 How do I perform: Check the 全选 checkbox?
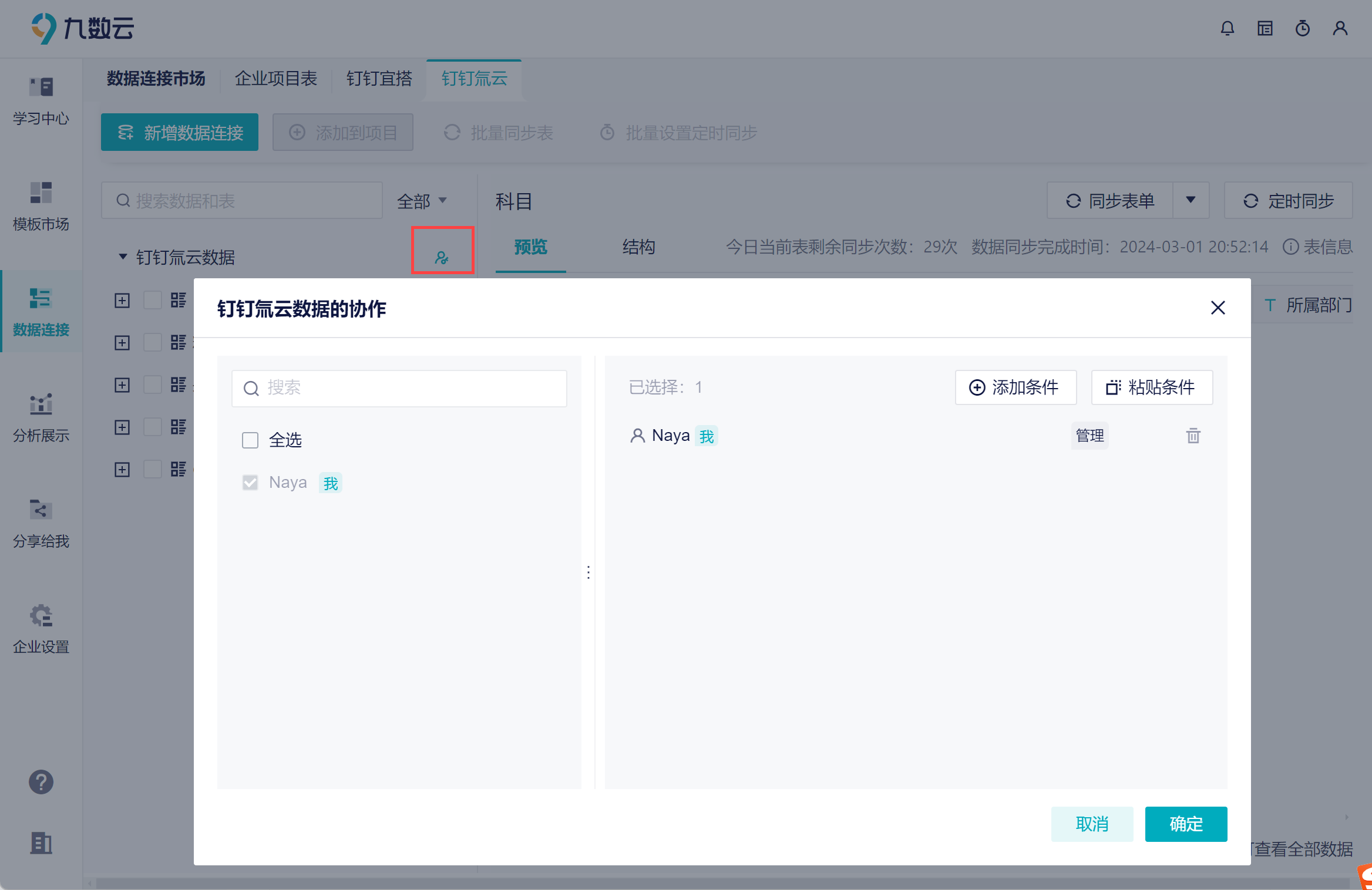tap(250, 440)
